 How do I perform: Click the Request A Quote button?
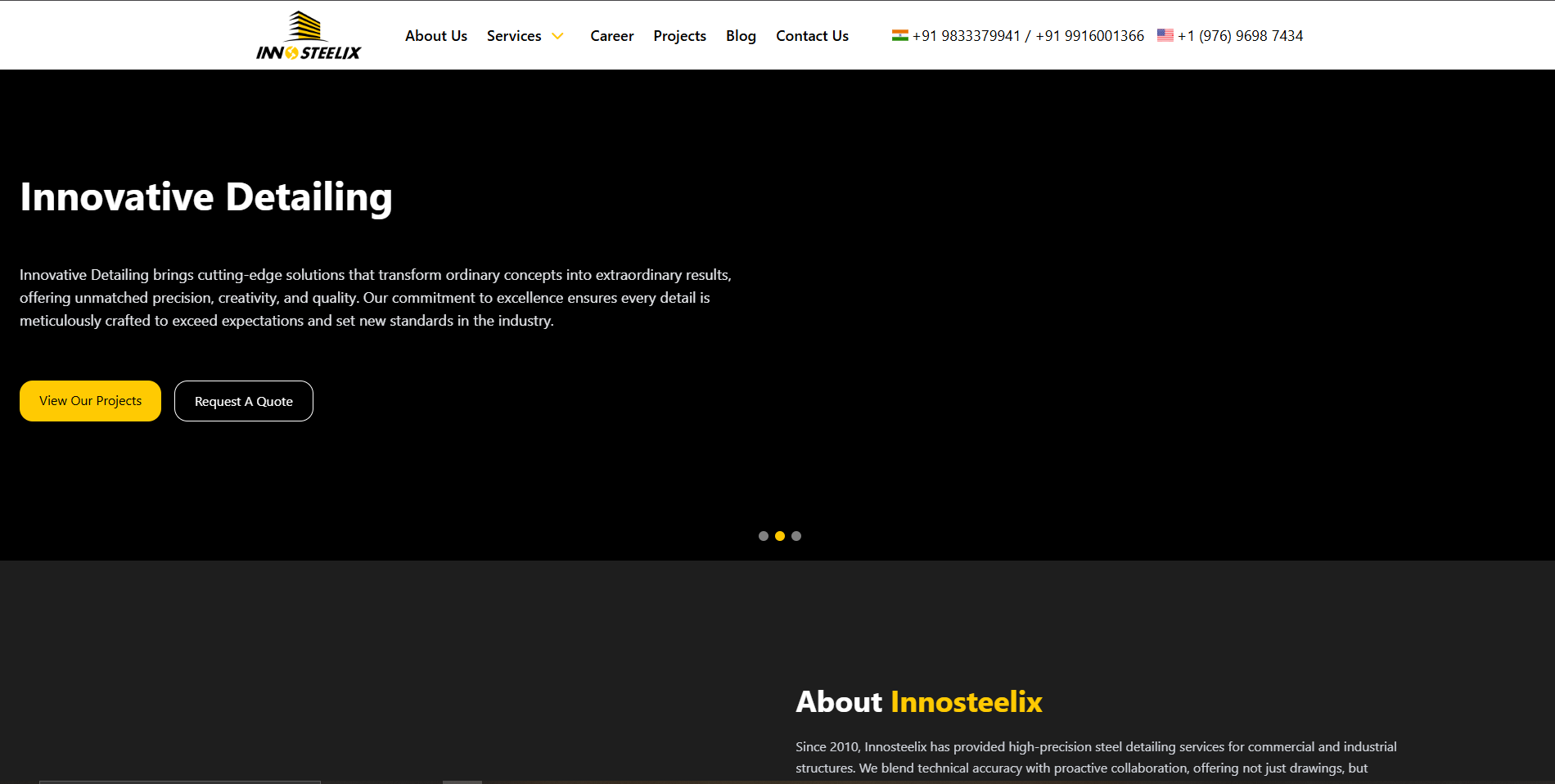tap(243, 401)
